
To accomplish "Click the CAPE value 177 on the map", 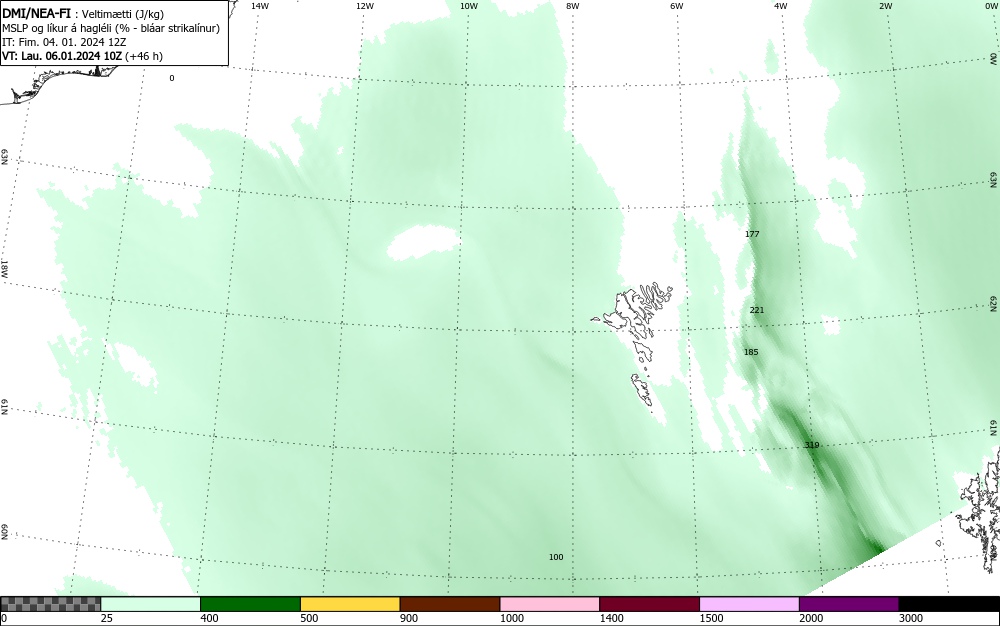I will (x=752, y=234).
